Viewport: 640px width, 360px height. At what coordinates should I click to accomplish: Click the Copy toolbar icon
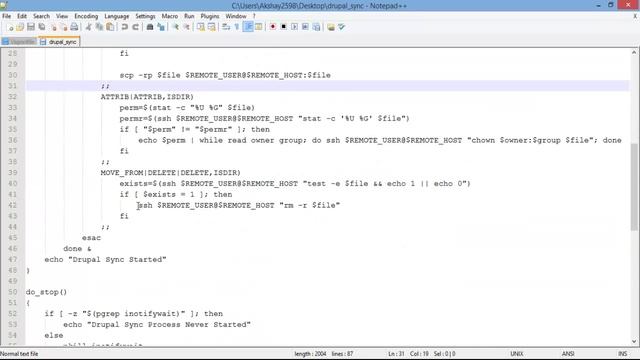[99, 27]
